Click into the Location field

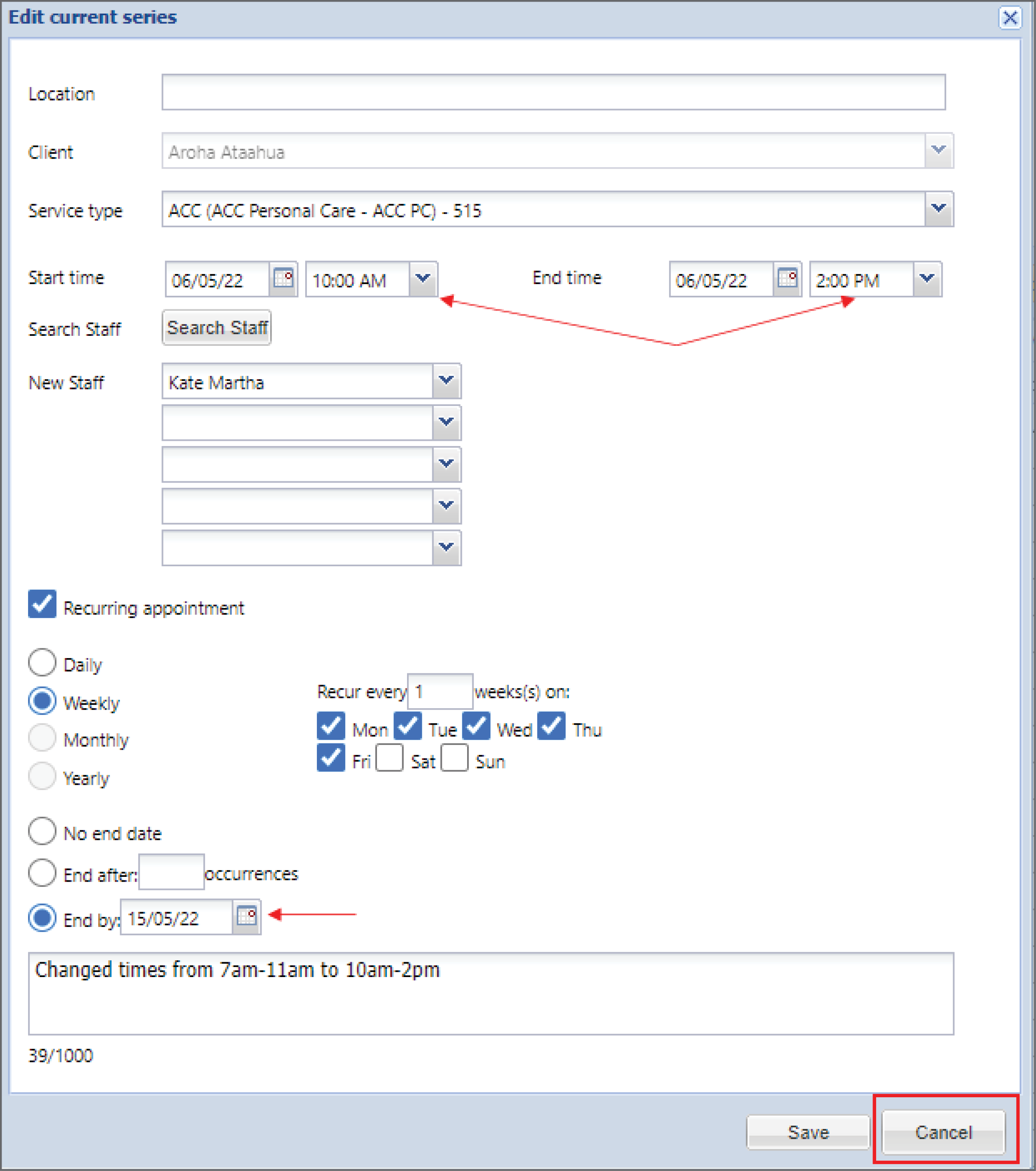tap(554, 92)
